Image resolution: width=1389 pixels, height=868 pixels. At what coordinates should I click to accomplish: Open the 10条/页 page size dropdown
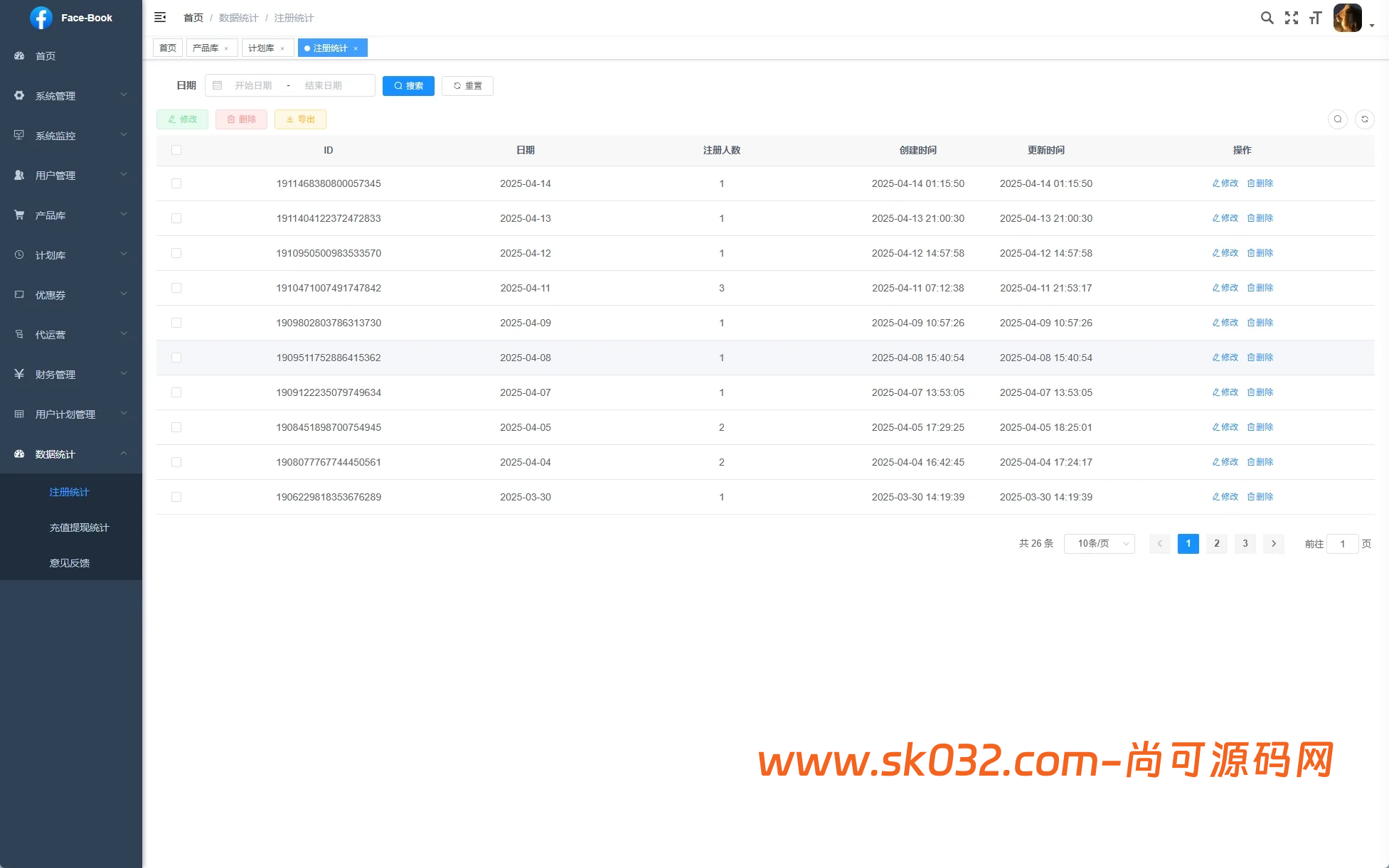[x=1099, y=544]
